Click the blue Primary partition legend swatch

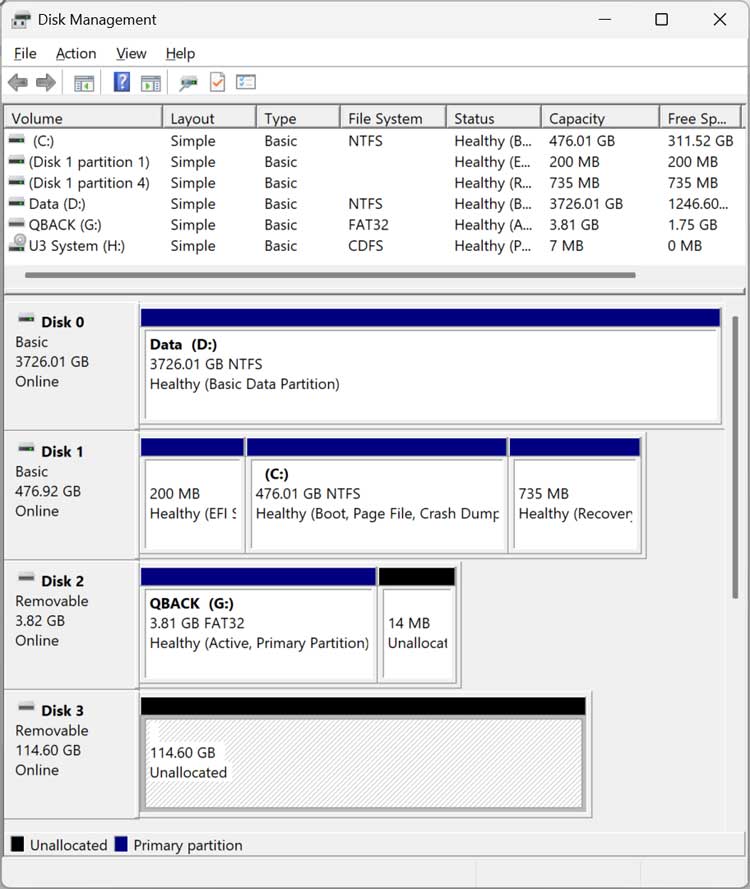(121, 844)
